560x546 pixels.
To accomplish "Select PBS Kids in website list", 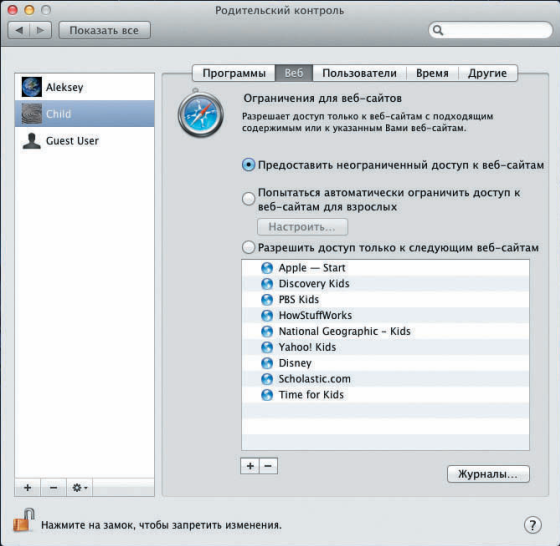I will (x=385, y=300).
